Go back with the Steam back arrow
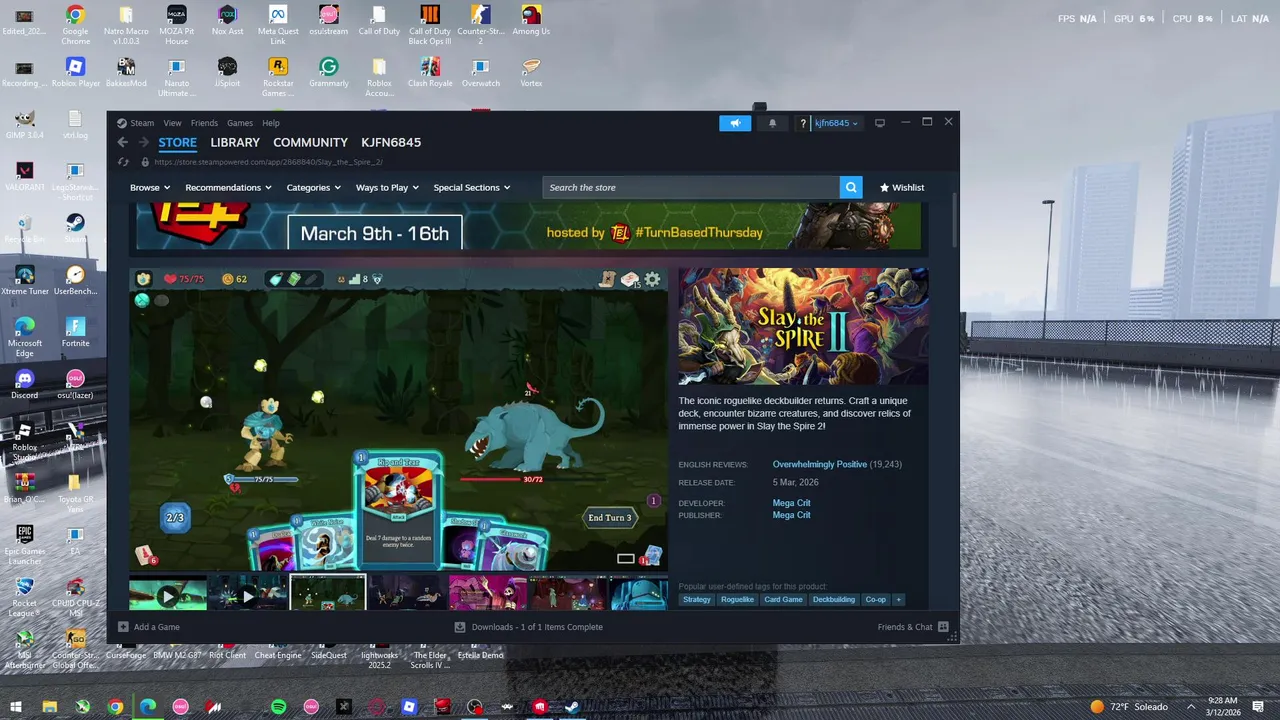 pyautogui.click(x=123, y=142)
